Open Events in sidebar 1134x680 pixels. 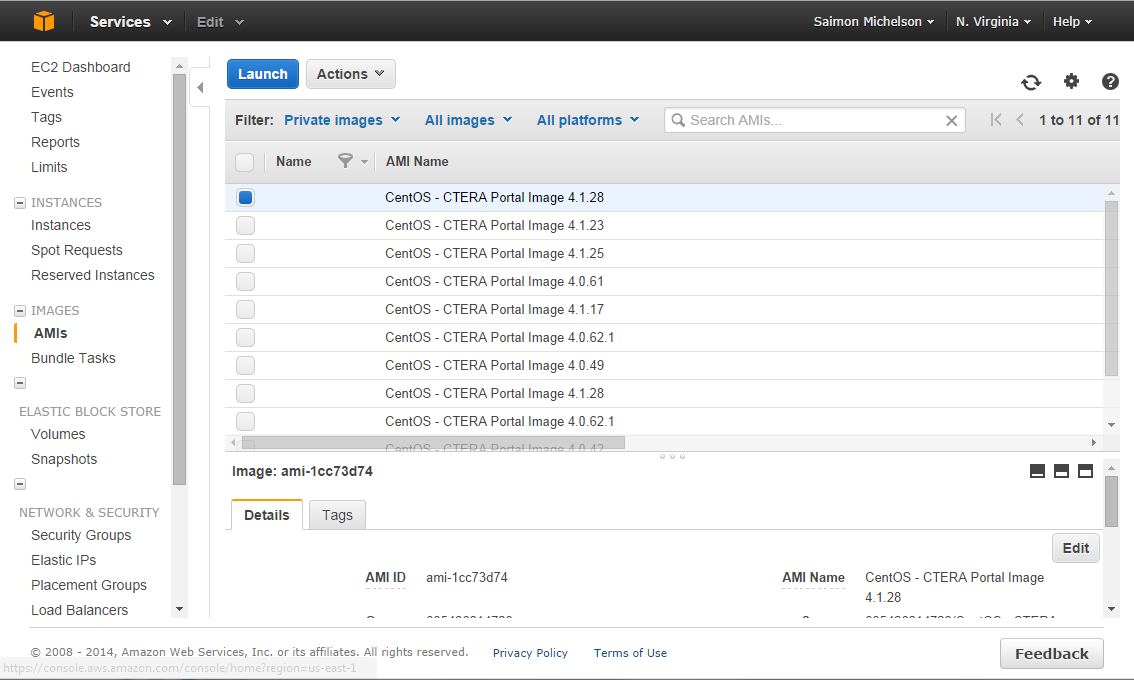[52, 93]
